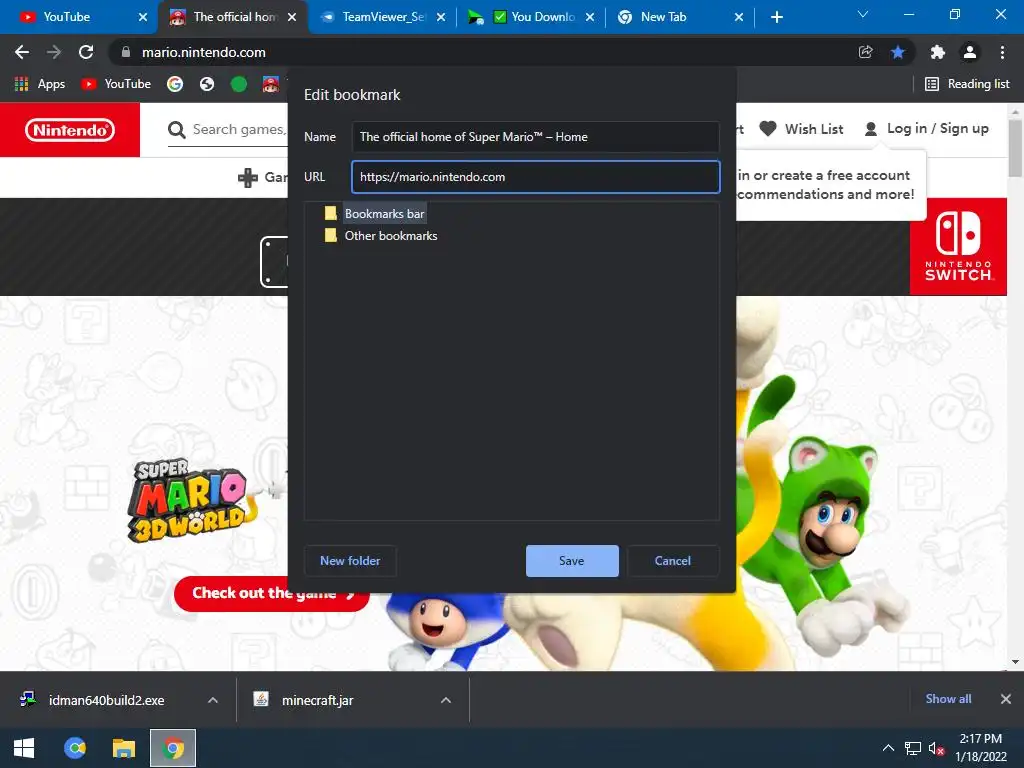Open the Extensions puzzle icon
The image size is (1024, 768).
click(x=938, y=52)
